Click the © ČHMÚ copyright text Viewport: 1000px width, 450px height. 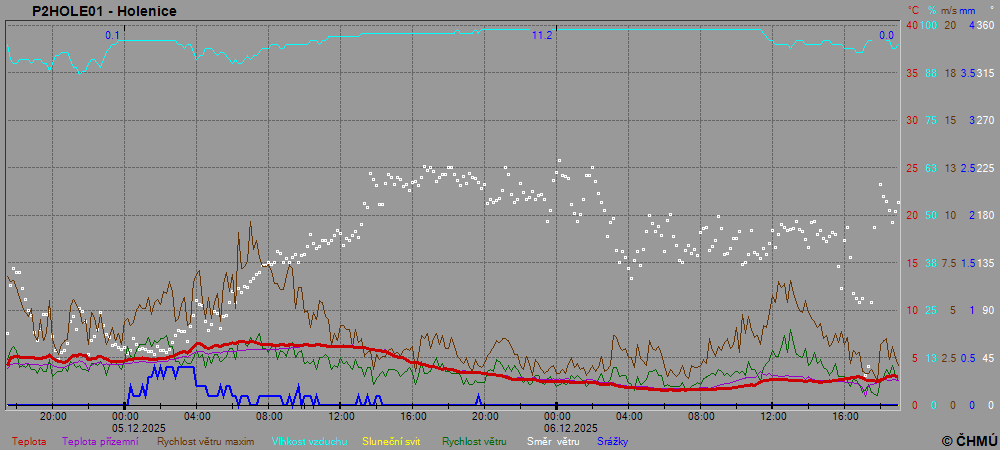pos(969,440)
